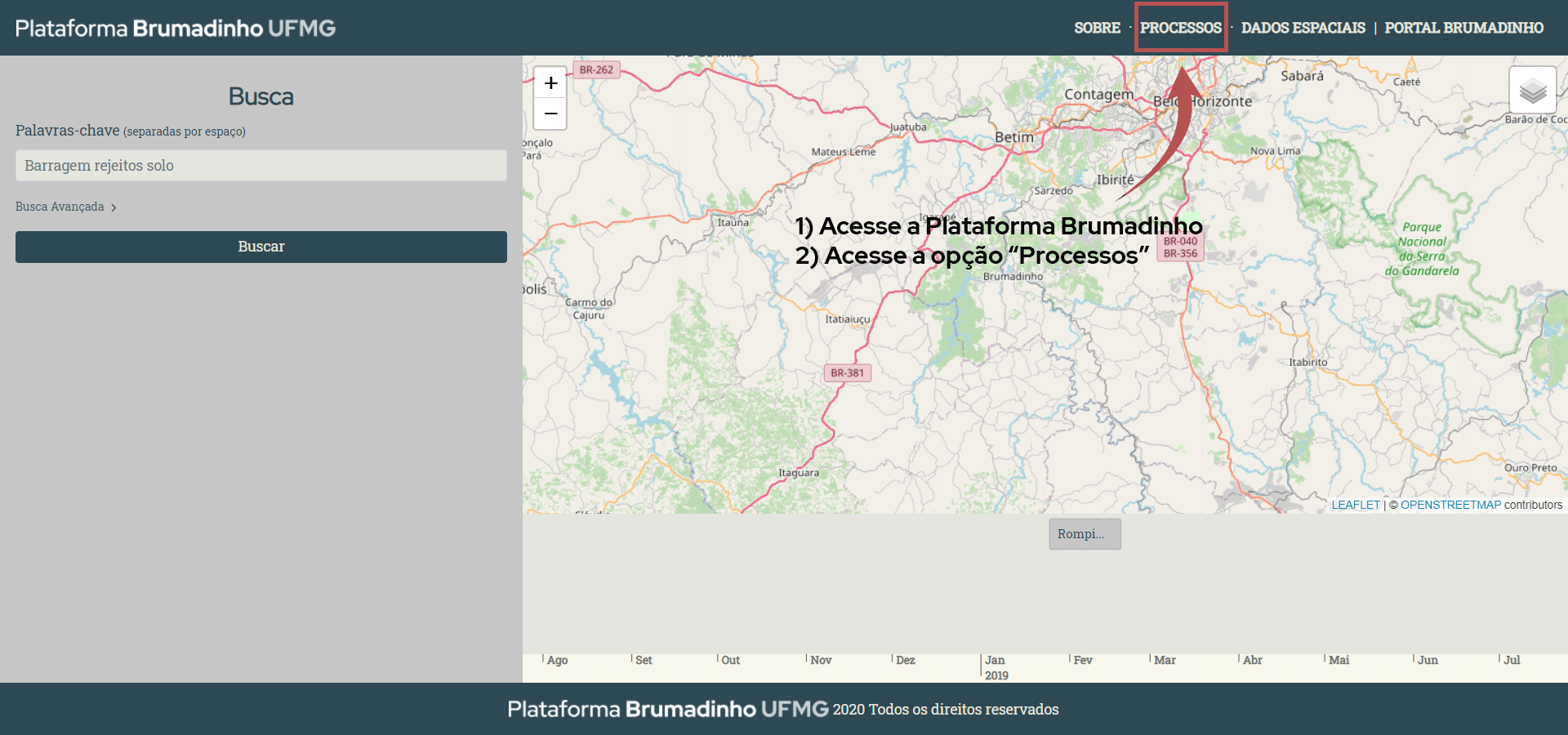Click the BR-262 road marker
The height and width of the screenshot is (735, 1568).
(x=596, y=70)
